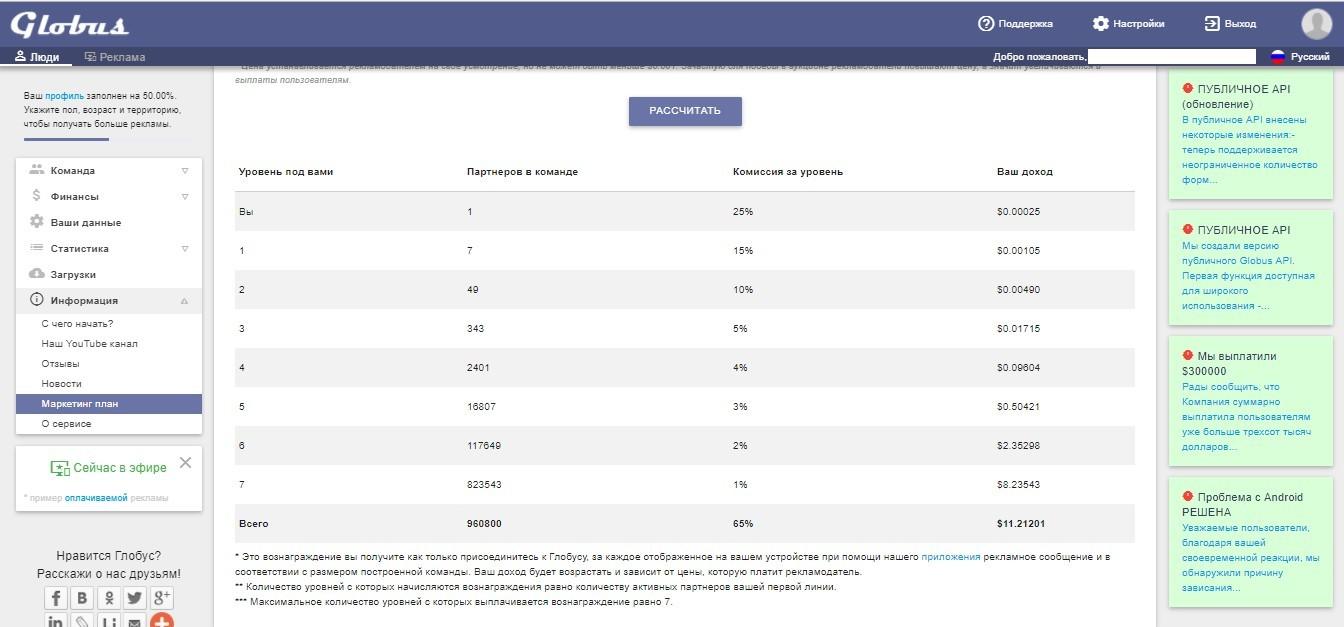
Task: Open Ваши данные menu item
Action: [x=109, y=222]
